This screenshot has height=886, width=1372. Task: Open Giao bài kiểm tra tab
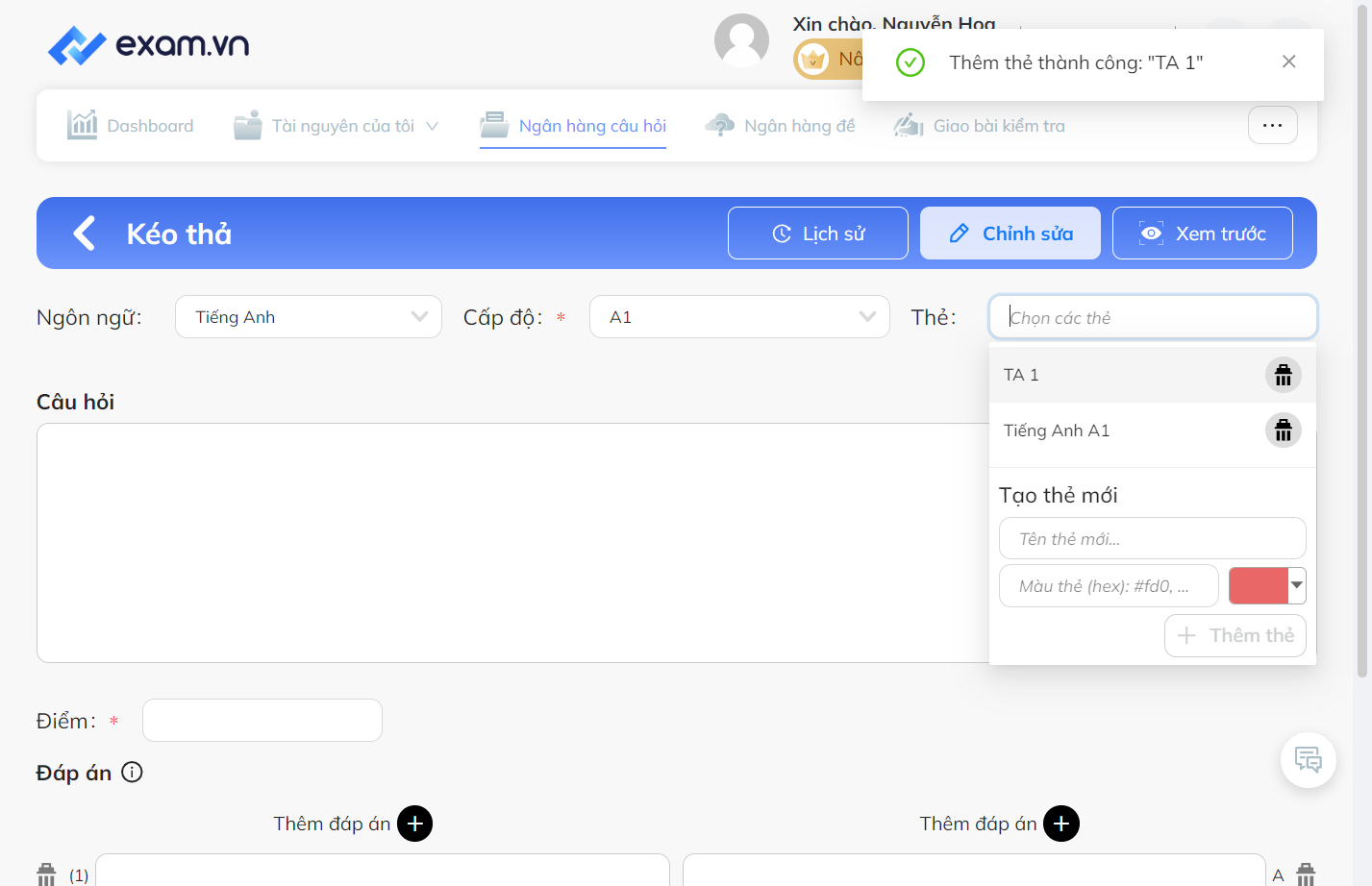click(x=979, y=126)
